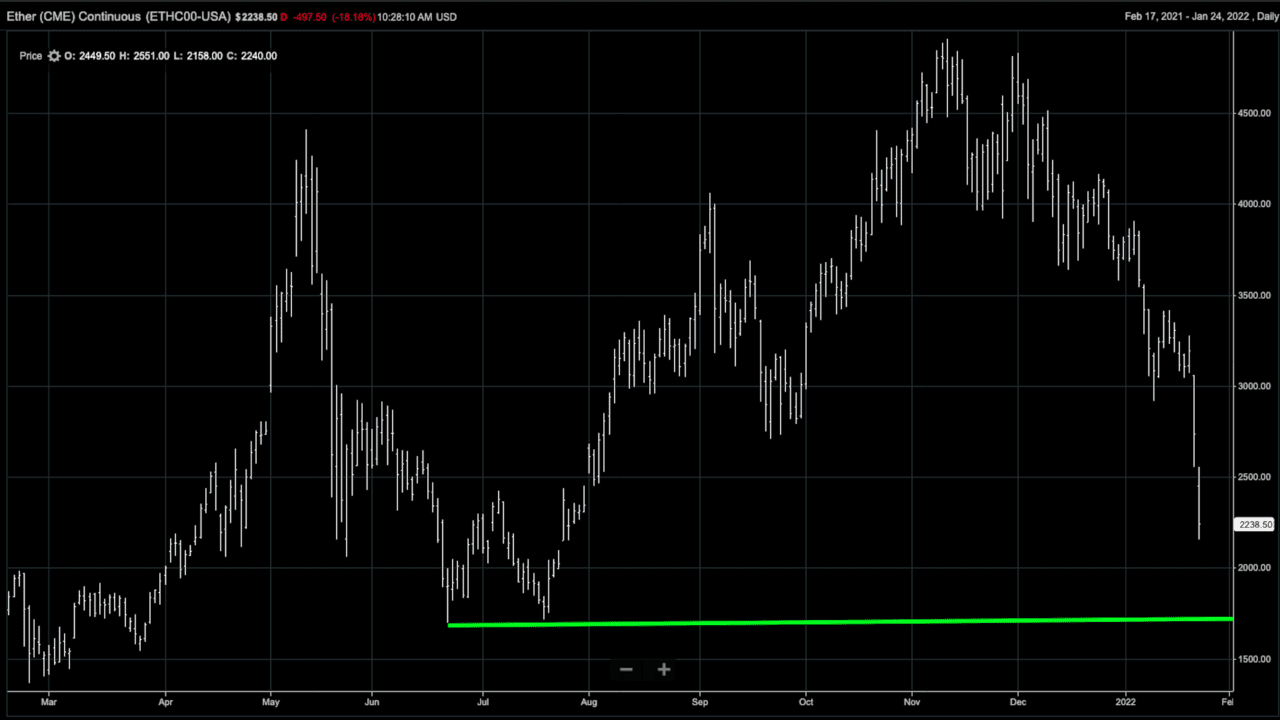Click the Jul label on time axis
The height and width of the screenshot is (720, 1280).
click(483, 703)
